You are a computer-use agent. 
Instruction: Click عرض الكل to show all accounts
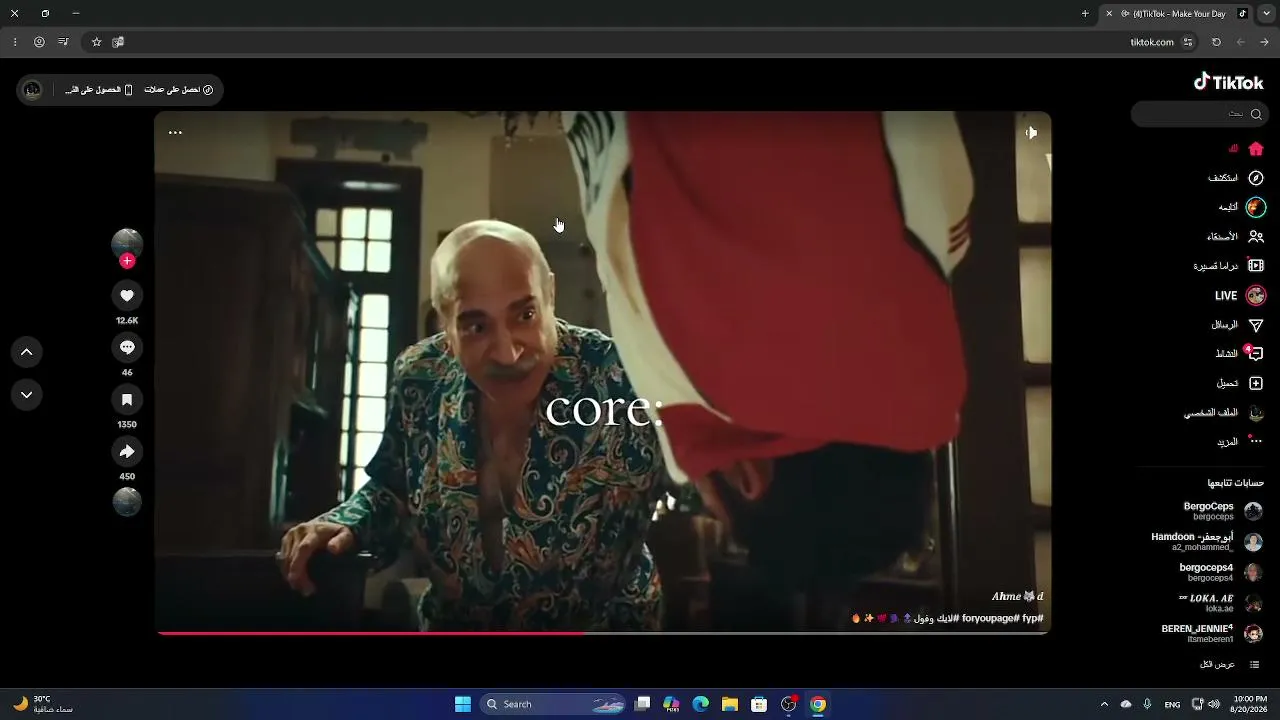[x=1229, y=665]
